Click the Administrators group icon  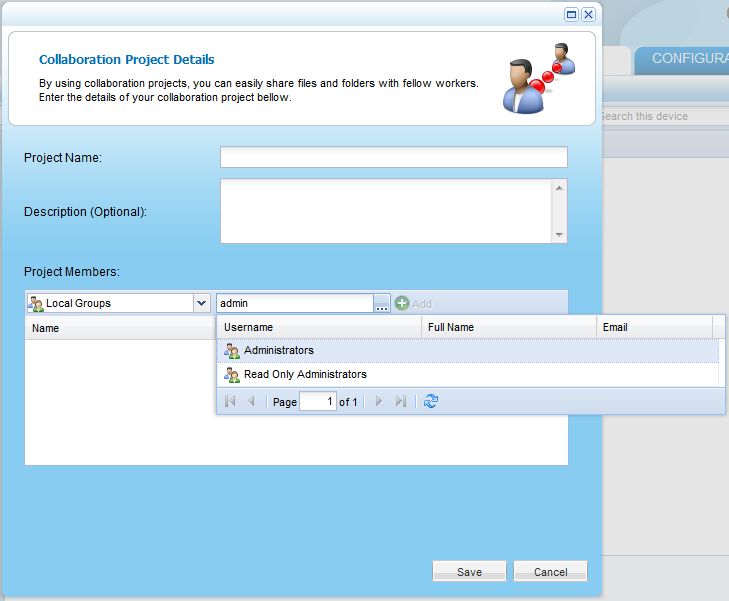tap(232, 351)
